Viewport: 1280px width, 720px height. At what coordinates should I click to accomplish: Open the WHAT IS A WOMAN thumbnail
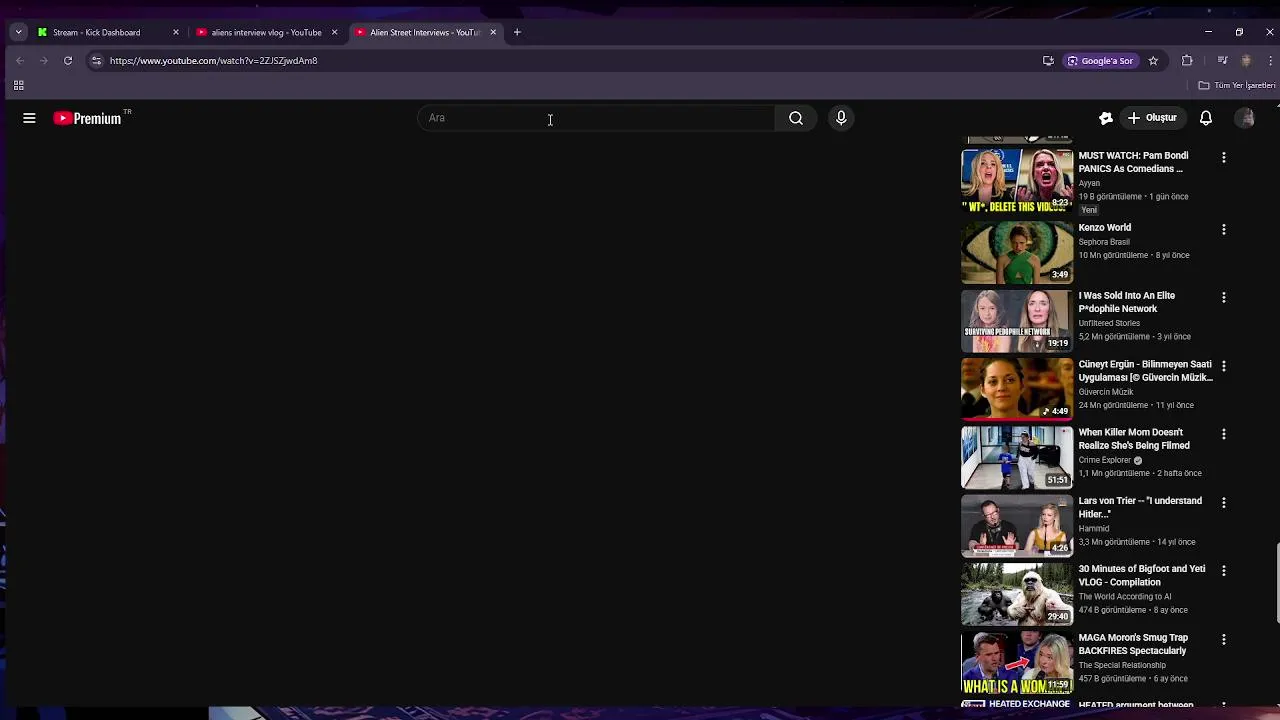1017,662
